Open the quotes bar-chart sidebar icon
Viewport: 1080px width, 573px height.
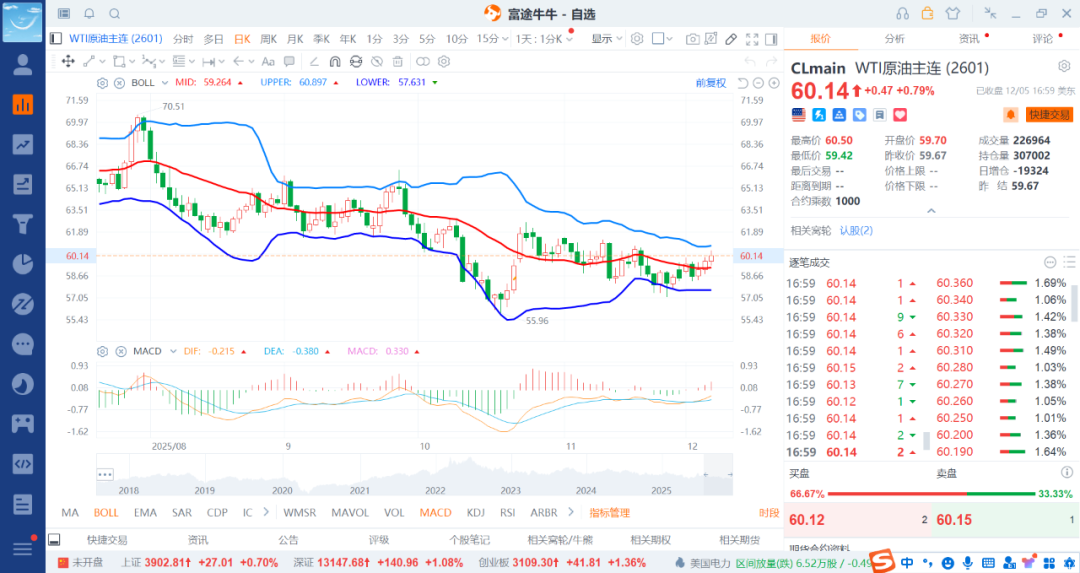pyautogui.click(x=23, y=105)
